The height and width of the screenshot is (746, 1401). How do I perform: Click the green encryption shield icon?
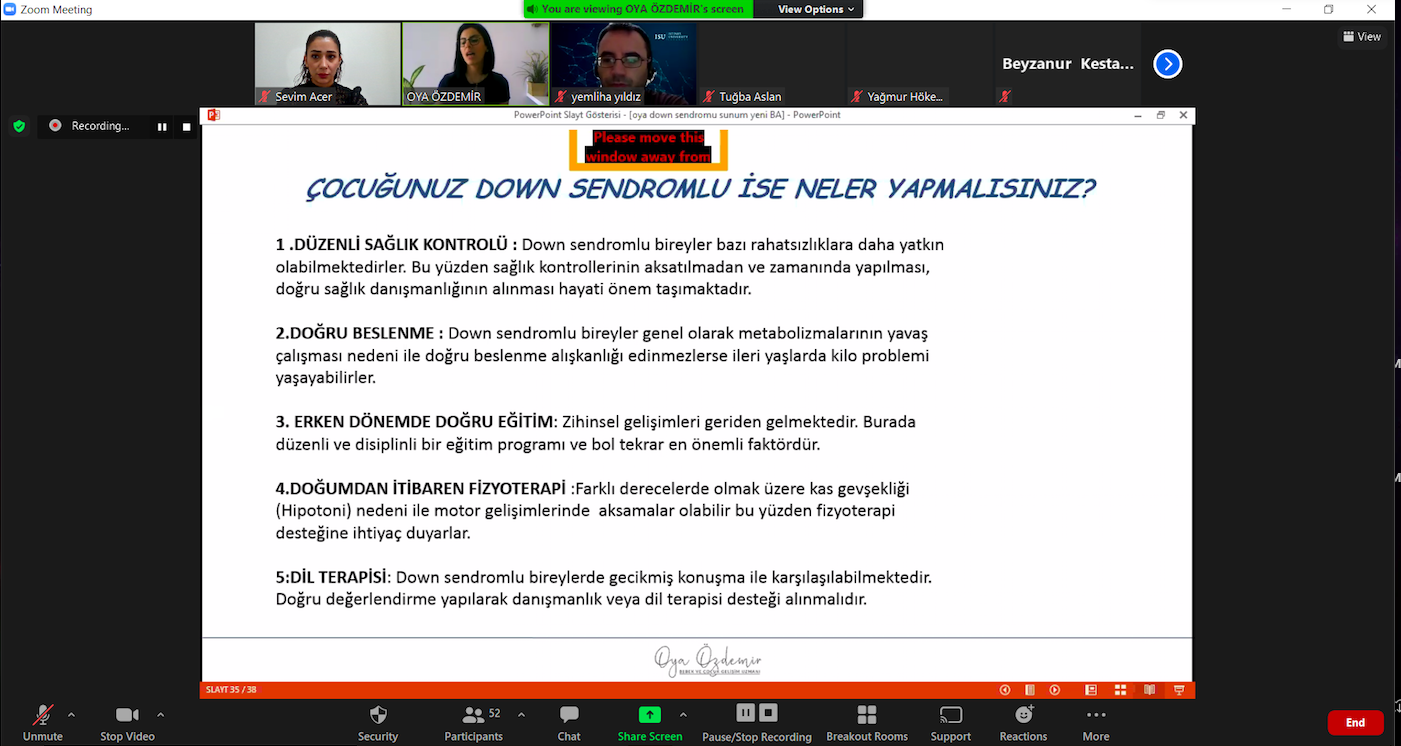[x=19, y=126]
